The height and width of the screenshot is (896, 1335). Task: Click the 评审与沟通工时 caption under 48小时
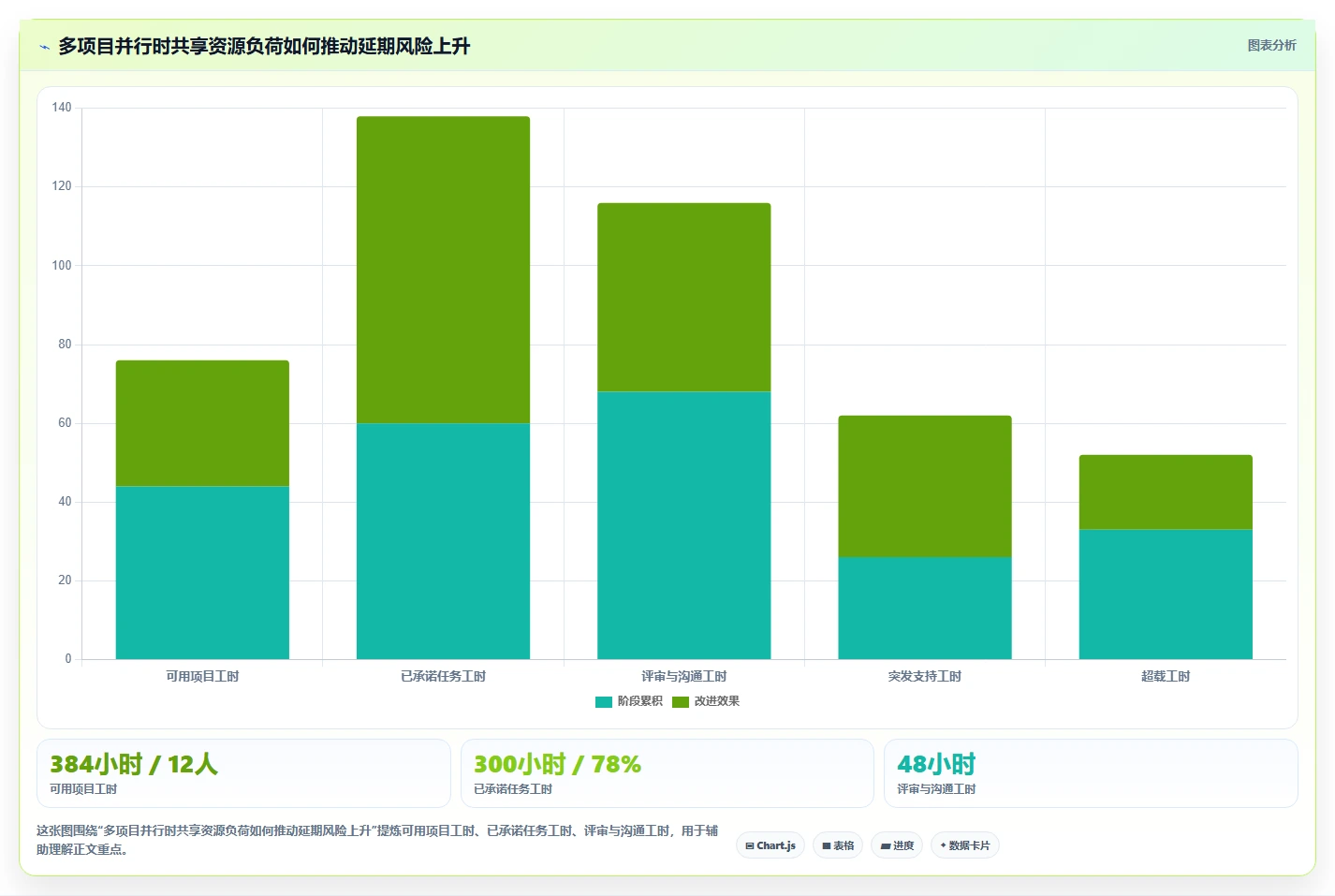(936, 789)
